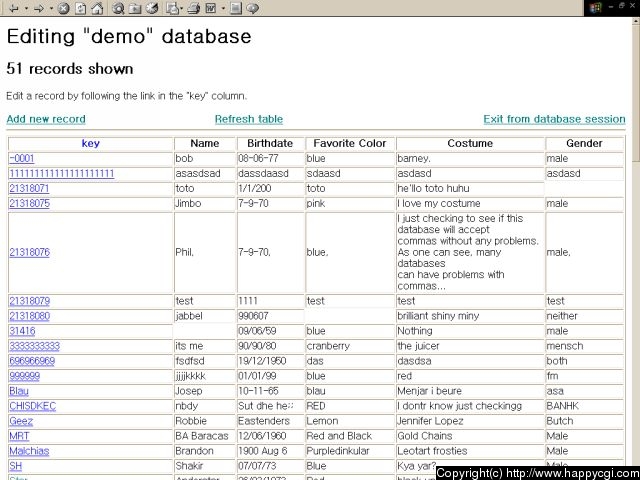Screen dimensions: 640x480
Task: Open record key Malchias
Action: point(29,451)
